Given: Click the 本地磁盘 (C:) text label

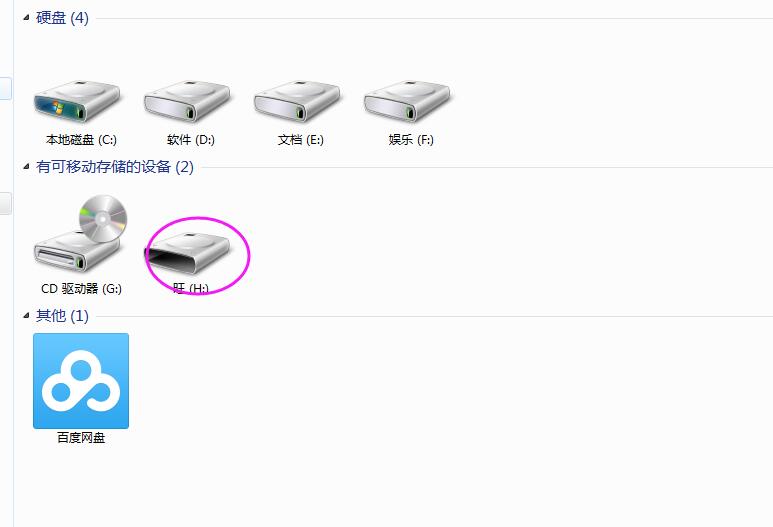Looking at the screenshot, I should (81, 140).
